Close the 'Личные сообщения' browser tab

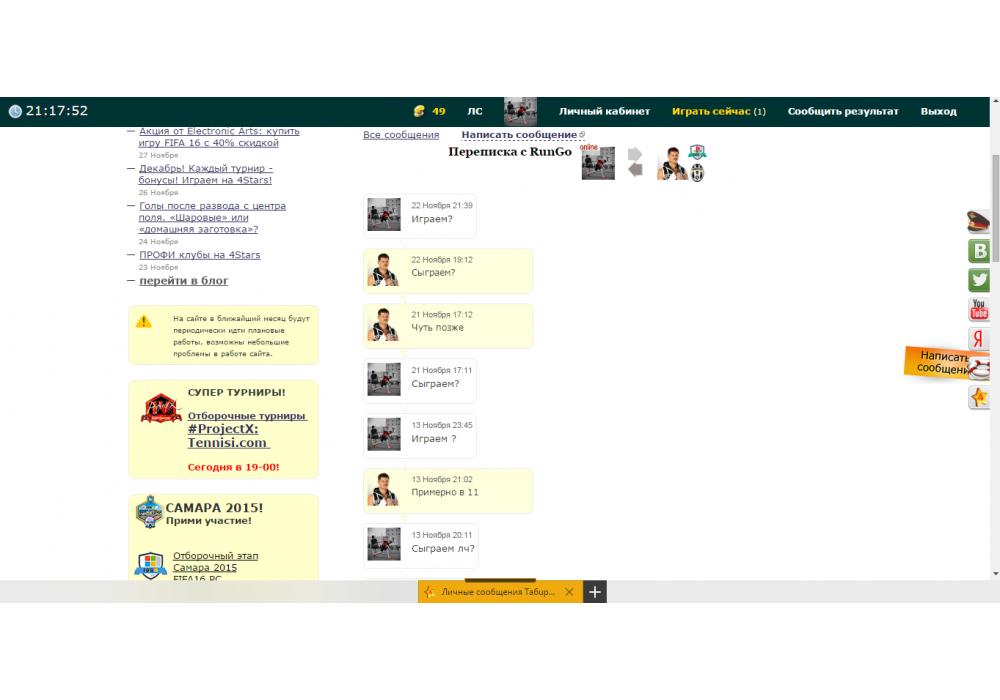click(569, 592)
